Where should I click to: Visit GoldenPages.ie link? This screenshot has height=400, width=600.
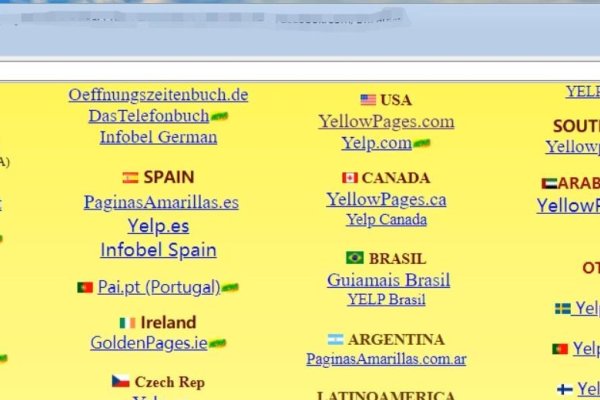148,343
